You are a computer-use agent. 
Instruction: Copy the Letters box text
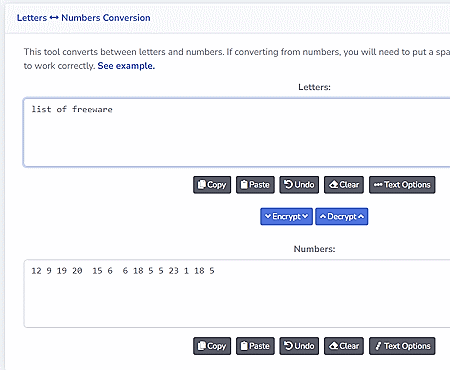click(x=212, y=185)
